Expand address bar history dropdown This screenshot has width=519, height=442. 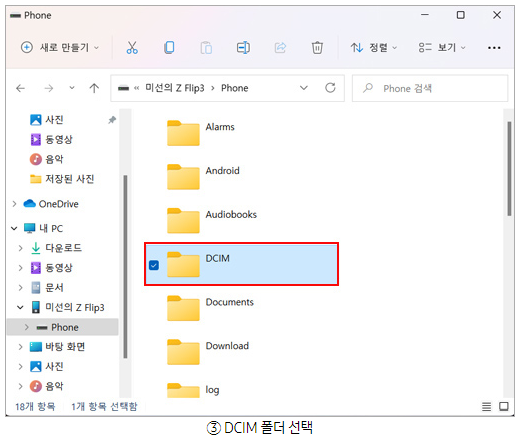coord(304,88)
